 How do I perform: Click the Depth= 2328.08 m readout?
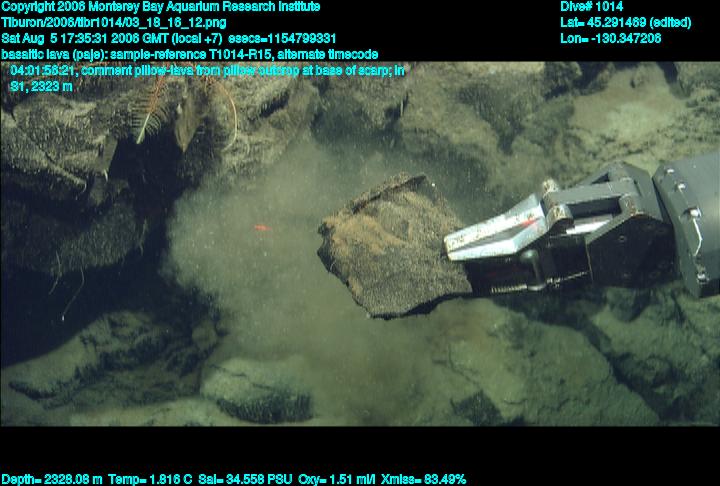click(x=51, y=480)
